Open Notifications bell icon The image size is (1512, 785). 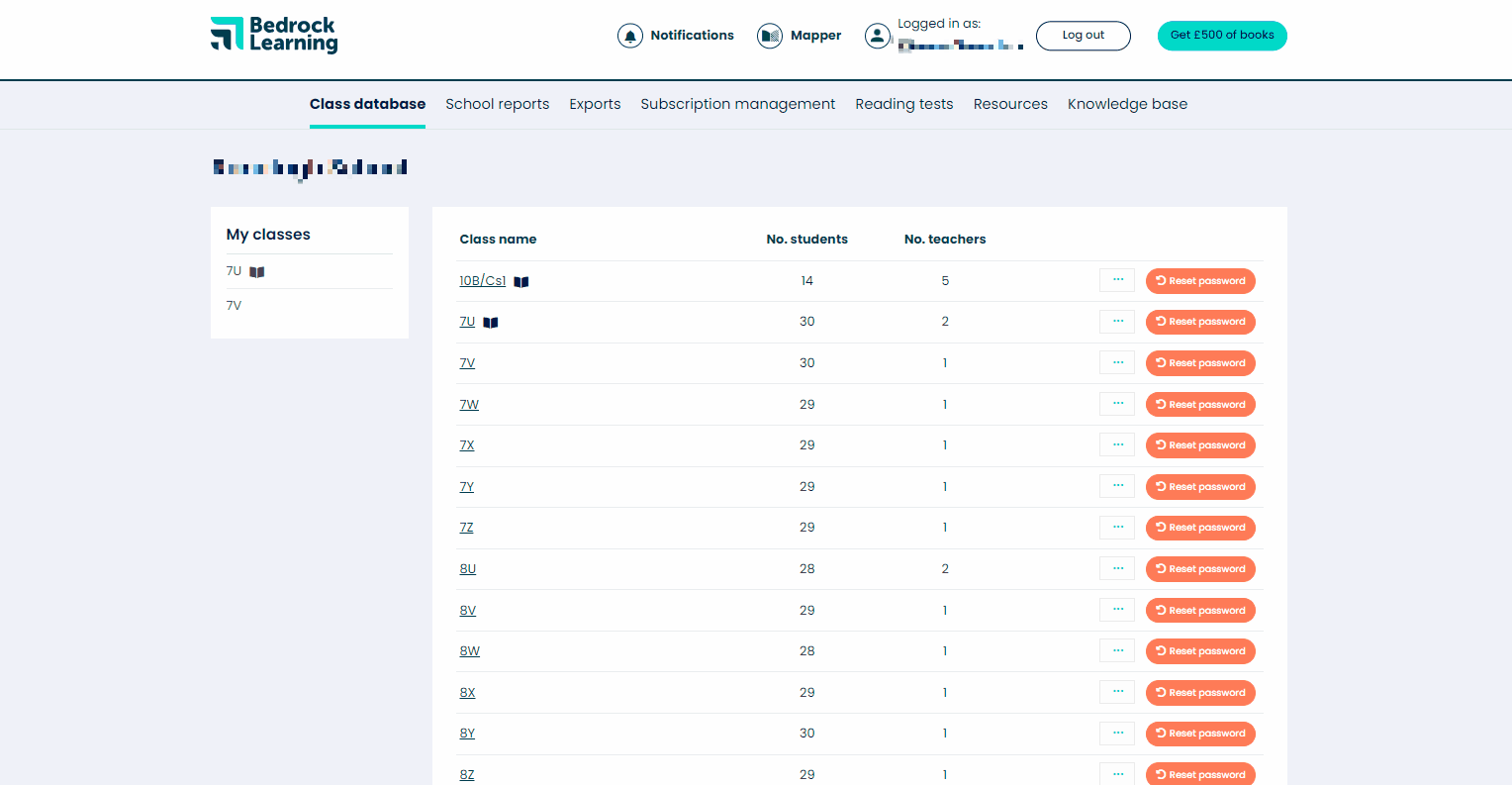pyautogui.click(x=630, y=36)
